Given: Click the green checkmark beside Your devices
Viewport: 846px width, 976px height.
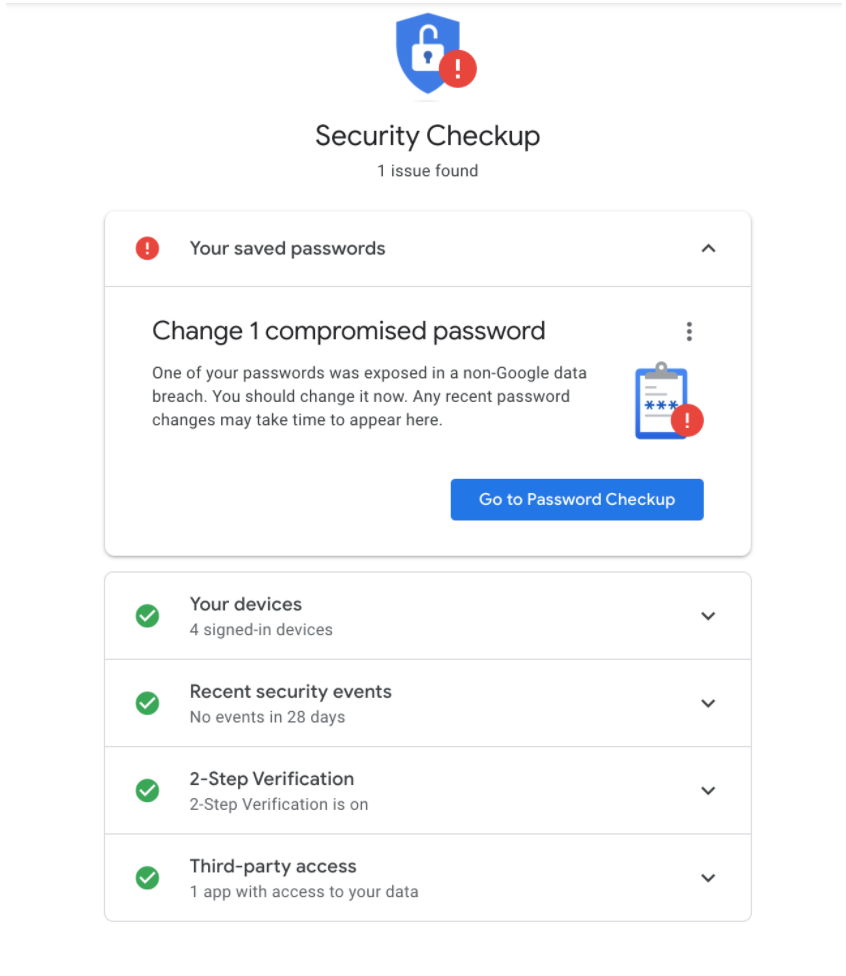Looking at the screenshot, I should point(147,616).
